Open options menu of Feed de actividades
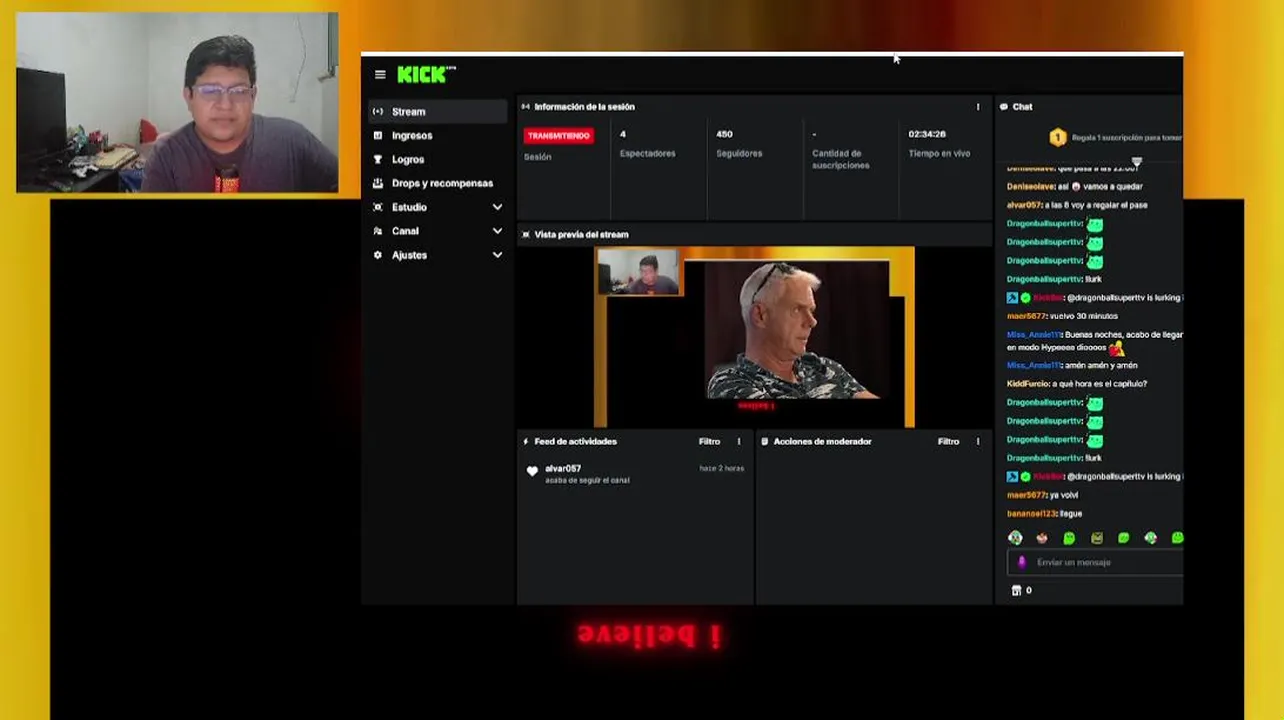Image resolution: width=1284 pixels, height=720 pixels. coord(739,442)
